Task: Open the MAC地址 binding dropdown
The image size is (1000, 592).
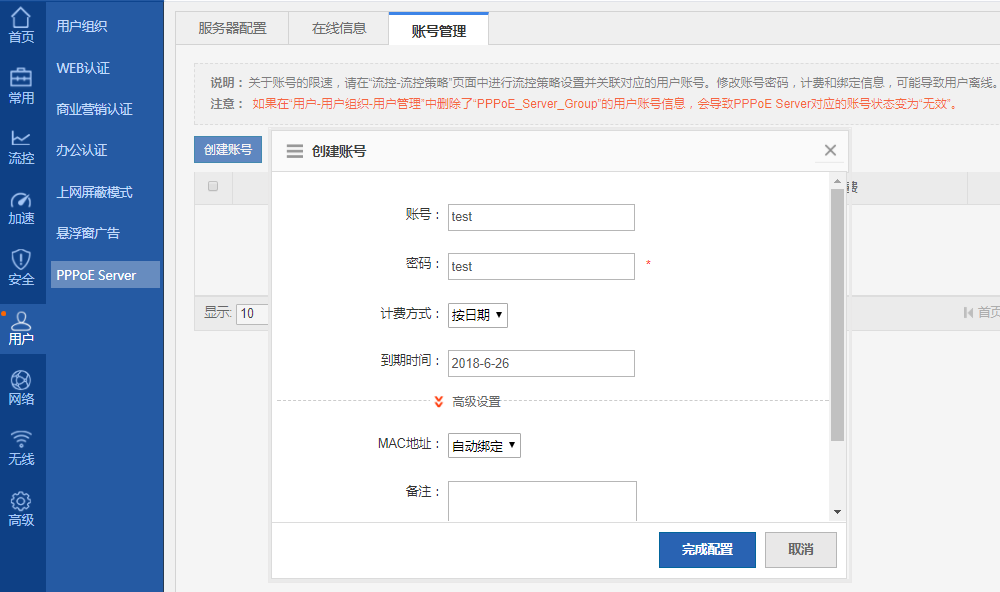Action: pyautogui.click(x=484, y=446)
